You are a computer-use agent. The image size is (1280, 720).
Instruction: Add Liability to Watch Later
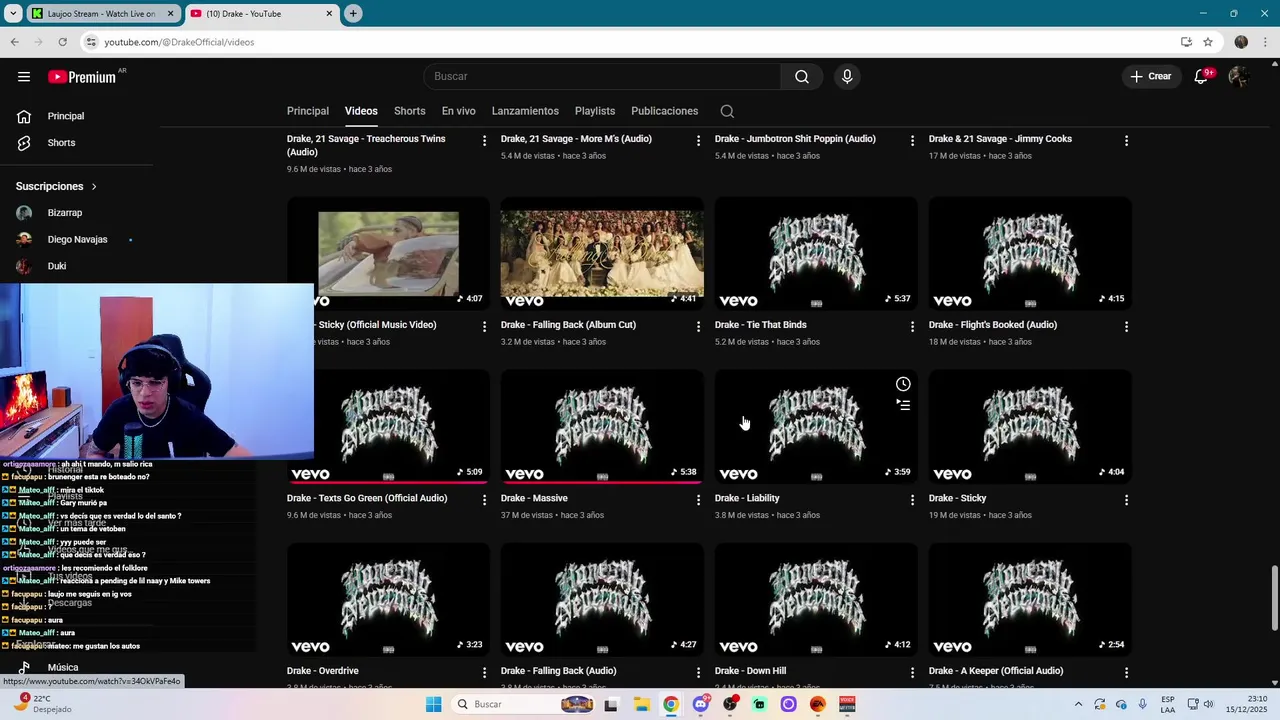903,384
